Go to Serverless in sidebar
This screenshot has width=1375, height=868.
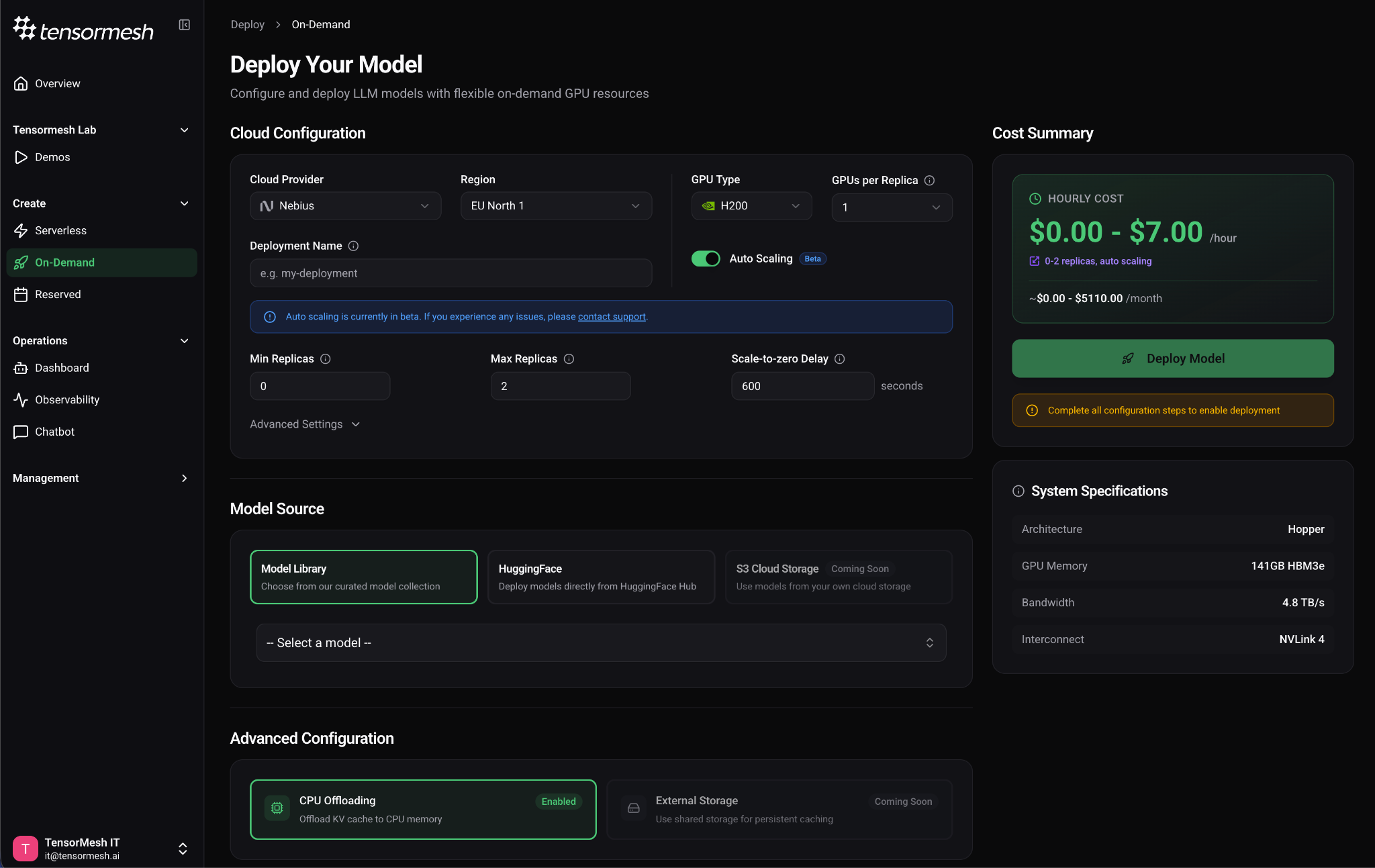(x=60, y=230)
